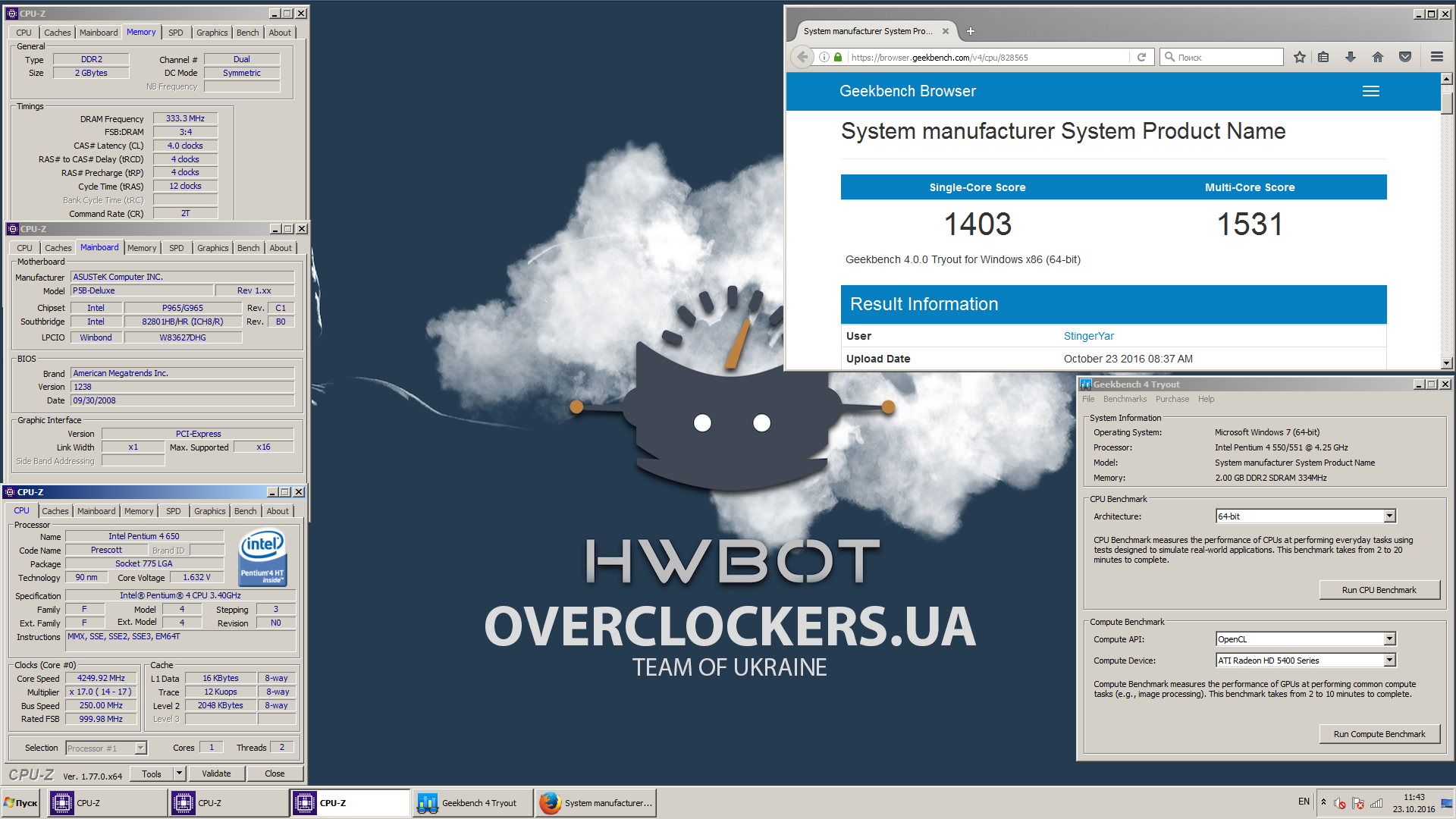Open the Processor #1 selection dropdown
Viewport: 1456px width, 819px height.
tap(140, 748)
